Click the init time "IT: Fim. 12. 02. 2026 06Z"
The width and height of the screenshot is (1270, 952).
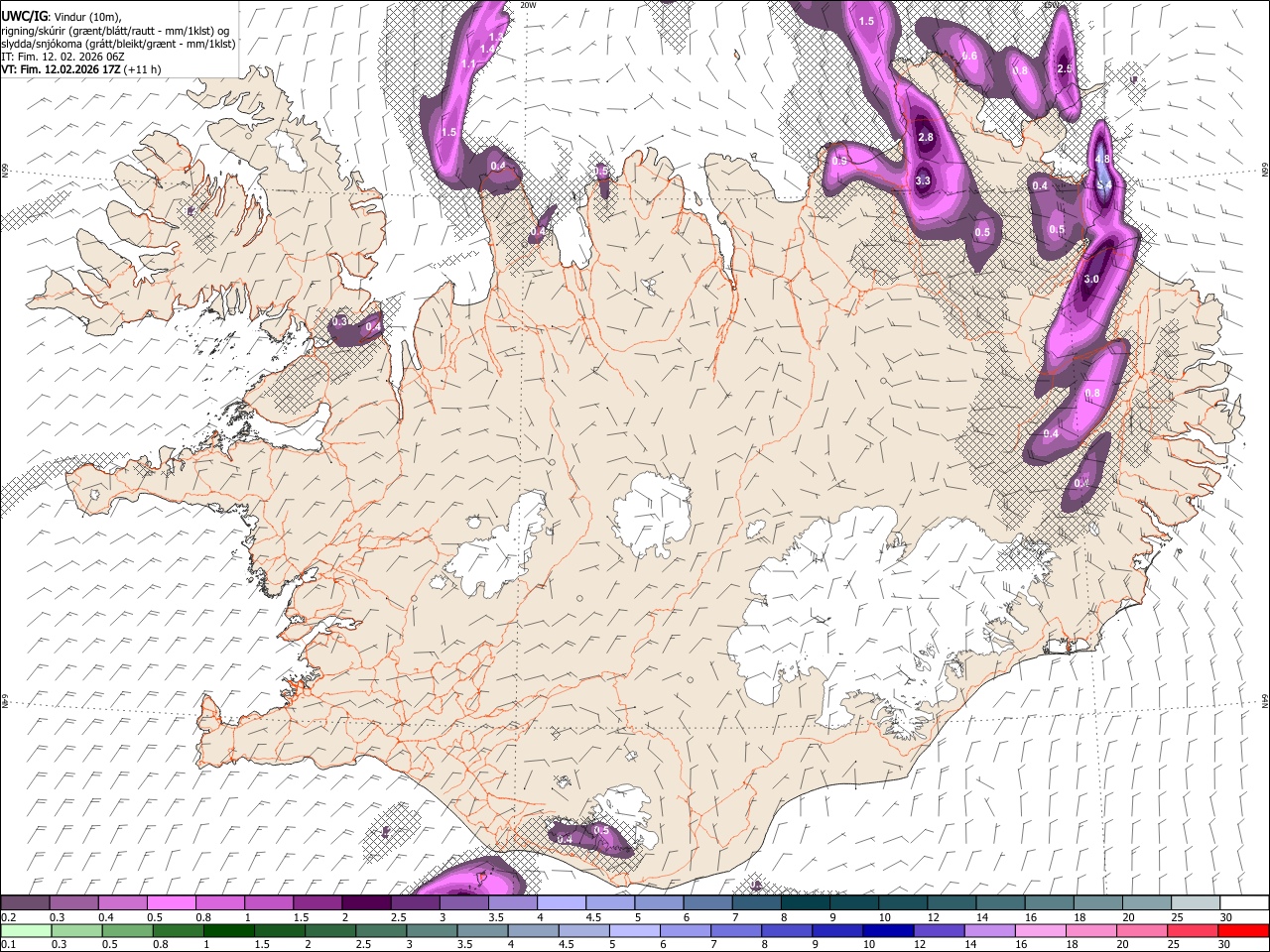[63, 57]
